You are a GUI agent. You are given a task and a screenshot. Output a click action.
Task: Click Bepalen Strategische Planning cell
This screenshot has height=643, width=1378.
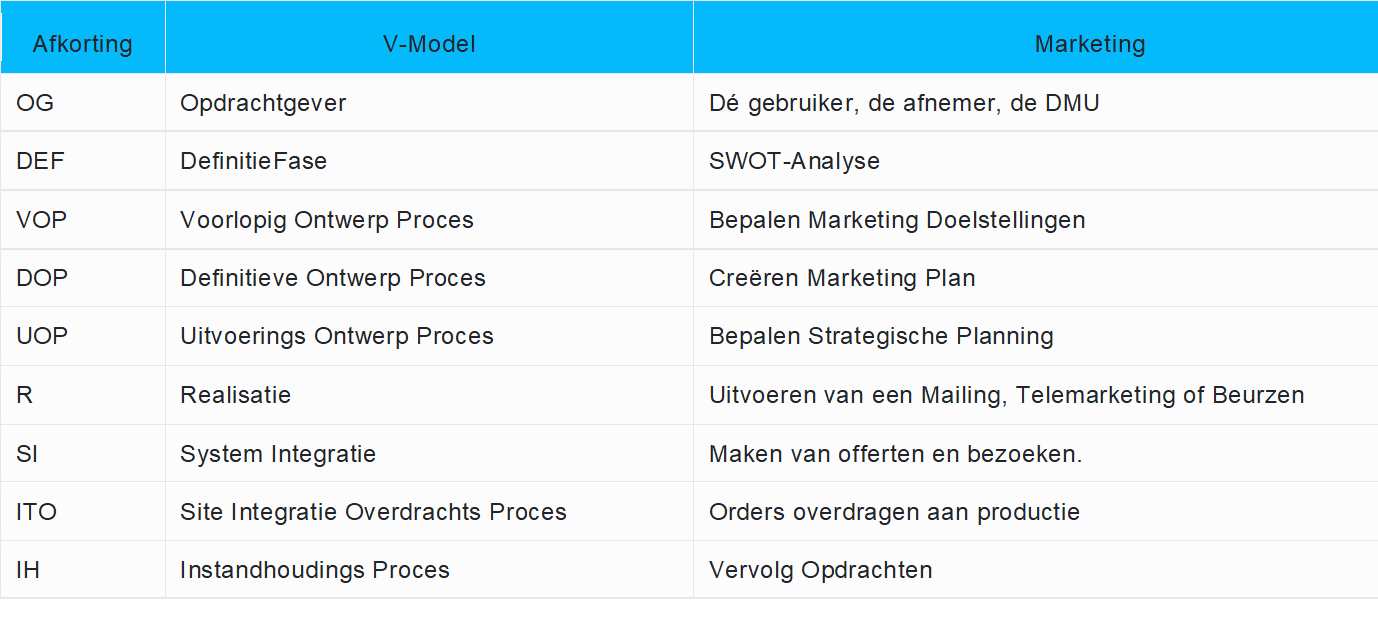point(881,336)
